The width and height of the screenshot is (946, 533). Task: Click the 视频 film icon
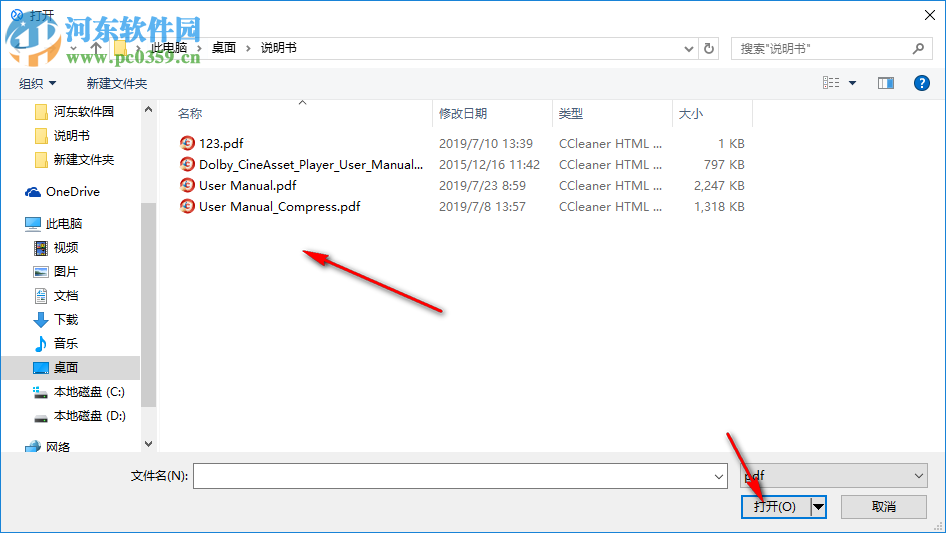point(40,248)
